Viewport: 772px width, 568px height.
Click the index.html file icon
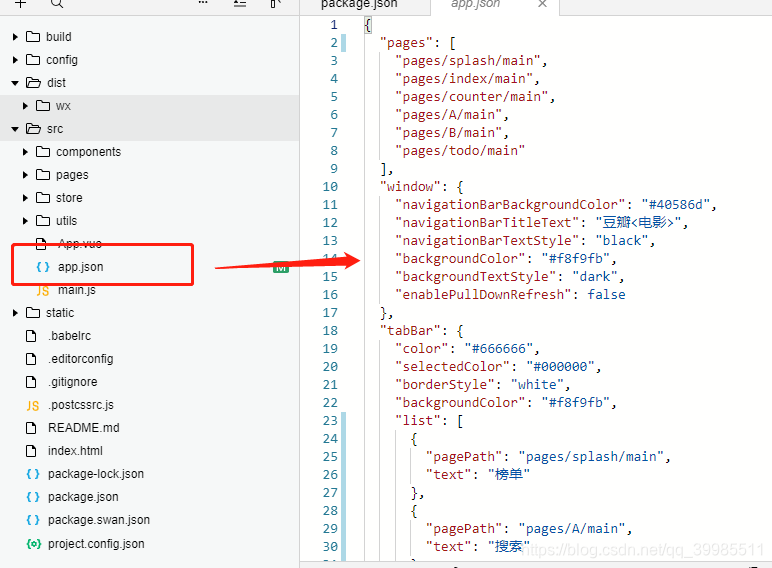pos(31,451)
